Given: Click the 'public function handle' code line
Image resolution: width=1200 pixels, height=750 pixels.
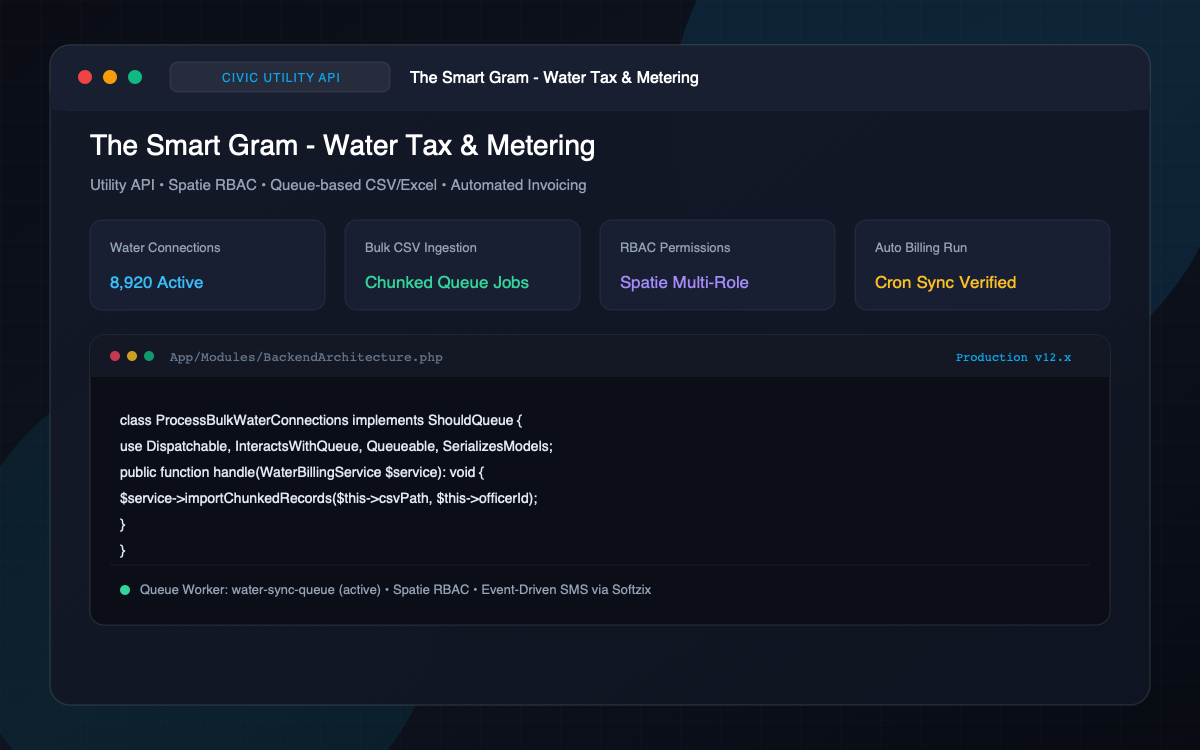Looking at the screenshot, I should (302, 472).
